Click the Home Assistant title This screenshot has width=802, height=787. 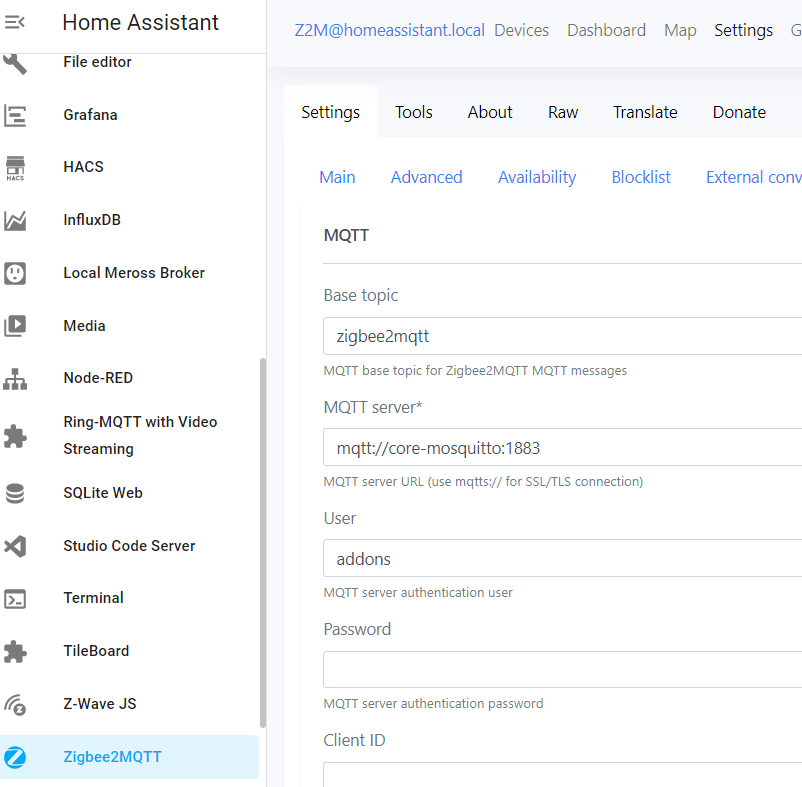tap(140, 23)
